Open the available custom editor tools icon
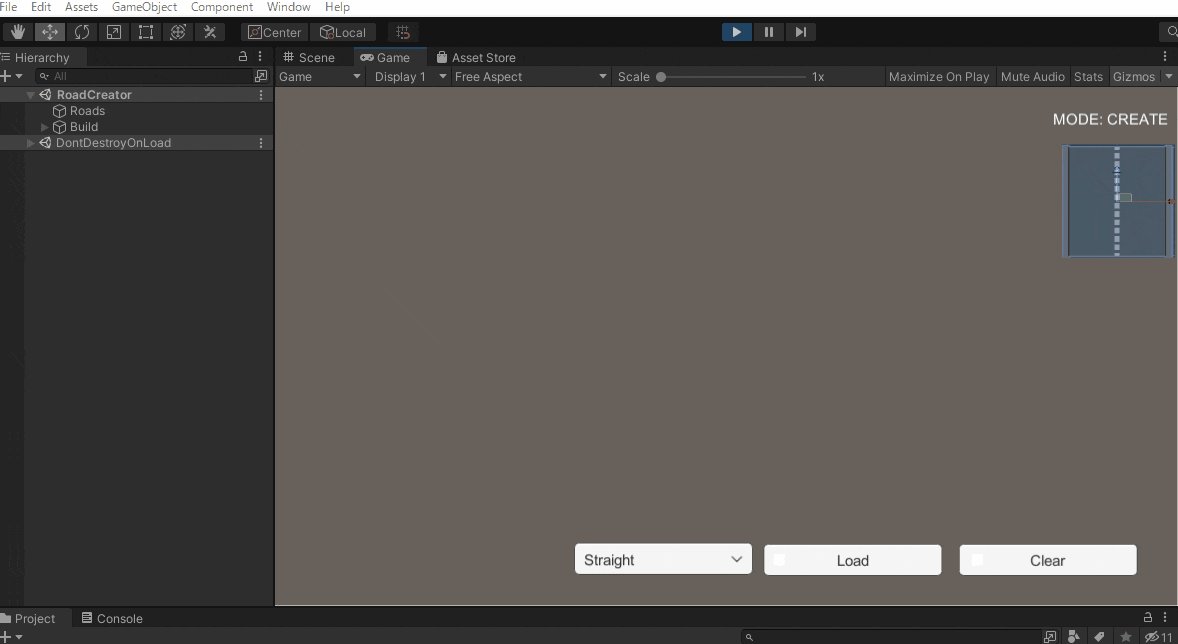The height and width of the screenshot is (644, 1178). tap(210, 31)
